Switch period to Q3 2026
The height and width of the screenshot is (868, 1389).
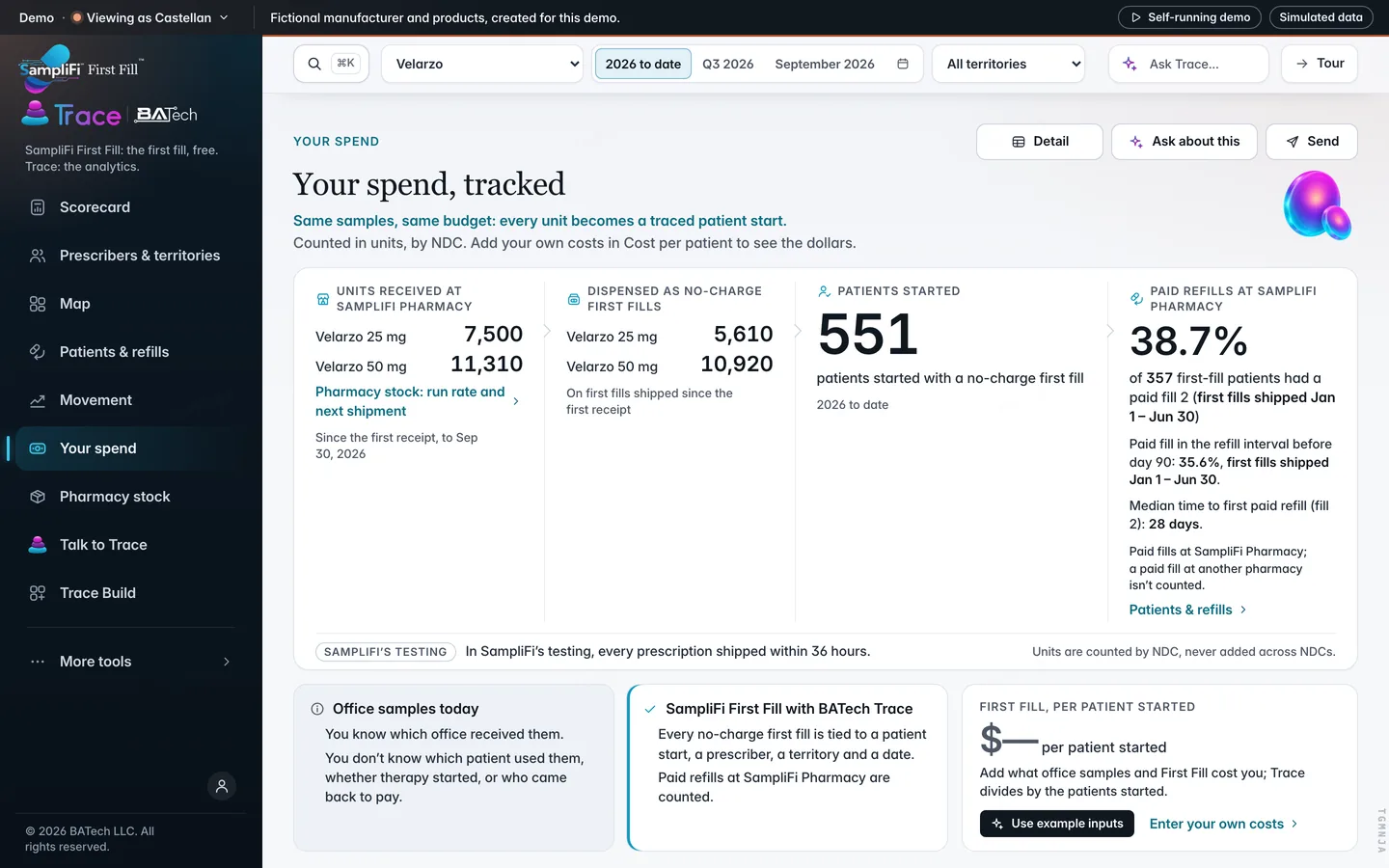(728, 64)
